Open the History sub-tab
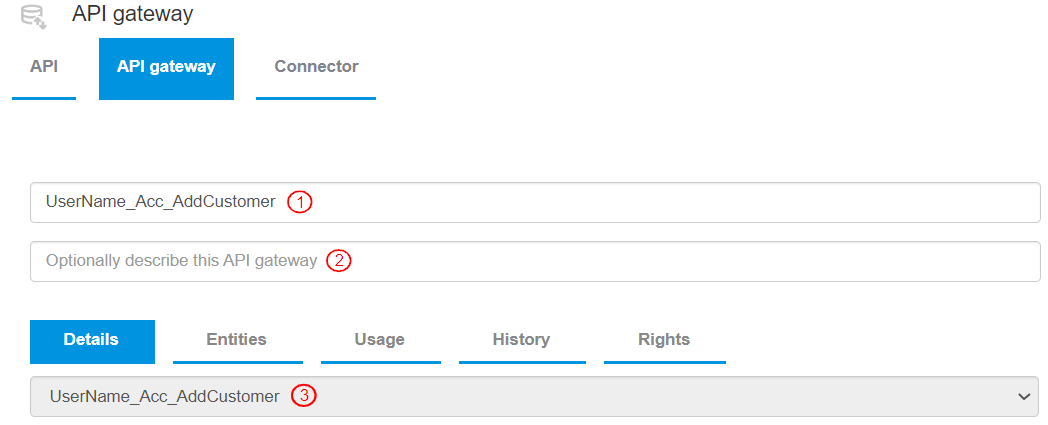1048x425 pixels. pyautogui.click(x=521, y=340)
